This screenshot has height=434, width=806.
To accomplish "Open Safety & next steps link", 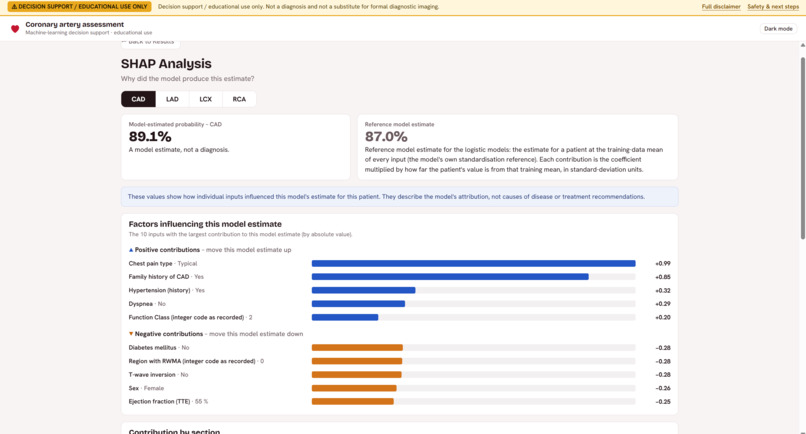I will point(773,7).
